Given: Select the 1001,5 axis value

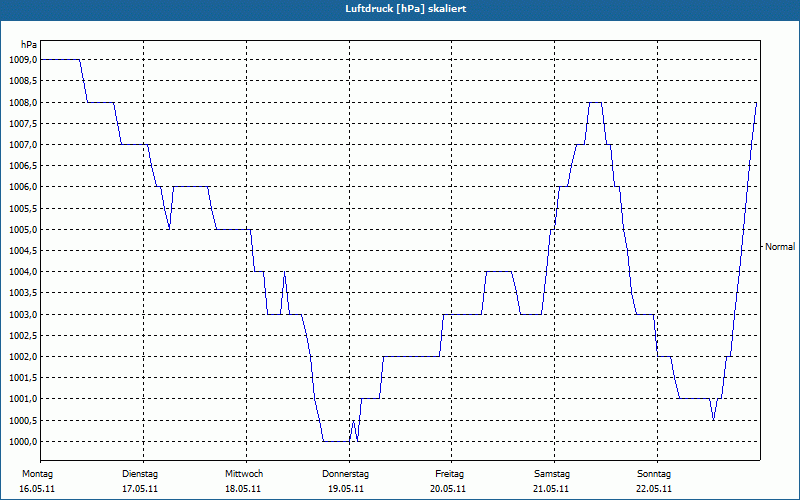Looking at the screenshot, I should coord(23,378).
